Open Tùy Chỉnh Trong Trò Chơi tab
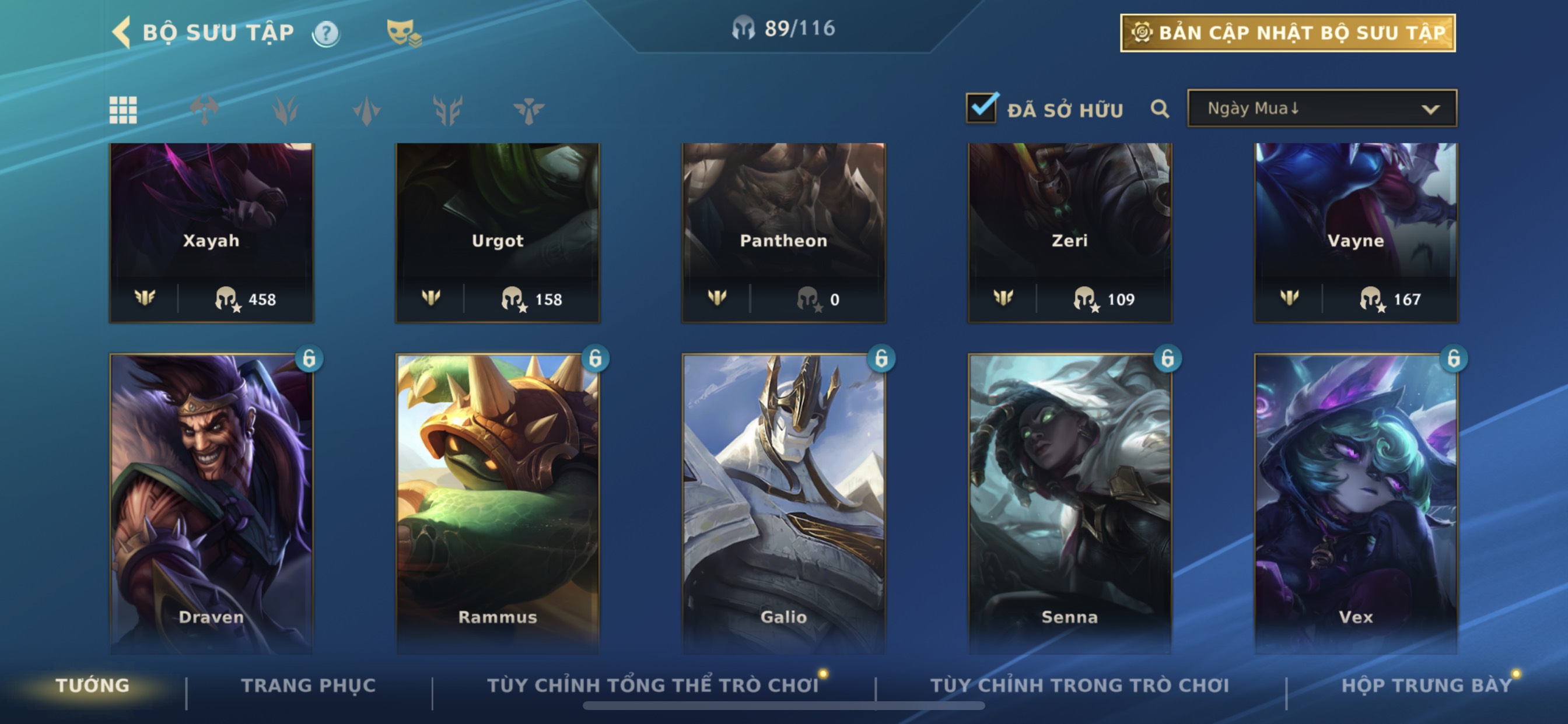The width and height of the screenshot is (1568, 724). [1080, 686]
